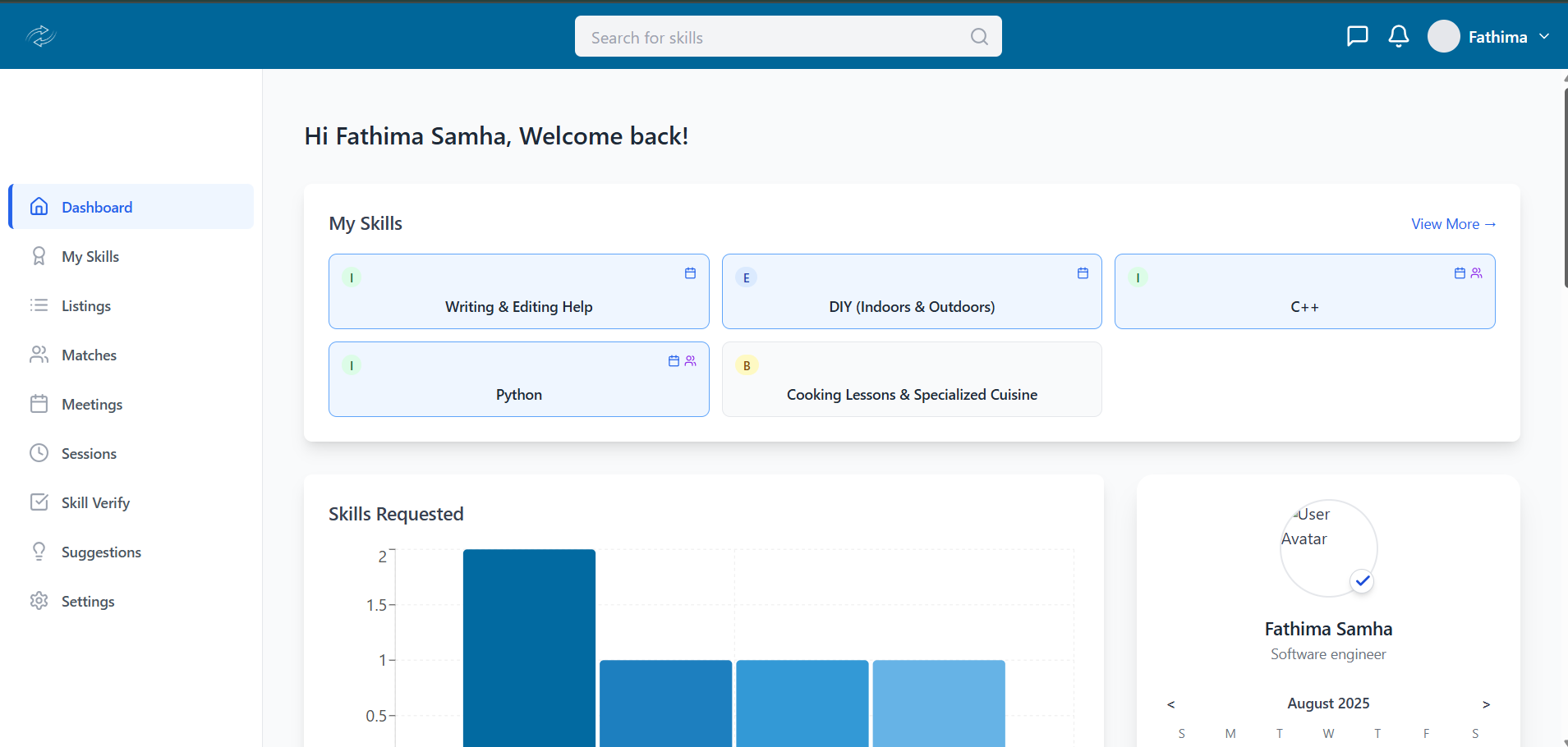The image size is (1568, 747).
Task: Open the Matches sidebar page
Action: tap(89, 355)
